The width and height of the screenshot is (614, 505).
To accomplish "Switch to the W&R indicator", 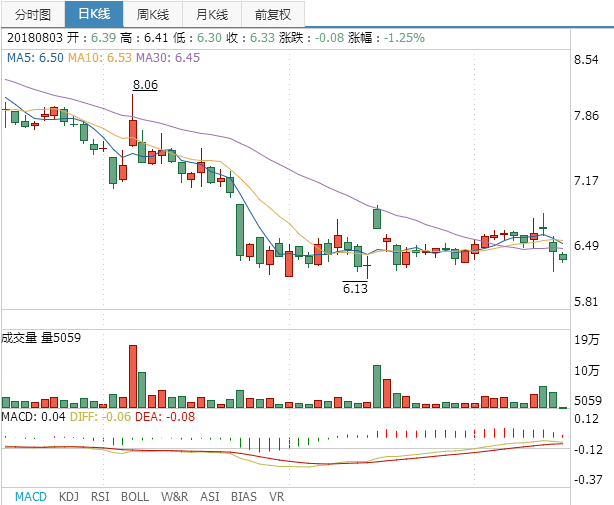I will point(174,497).
